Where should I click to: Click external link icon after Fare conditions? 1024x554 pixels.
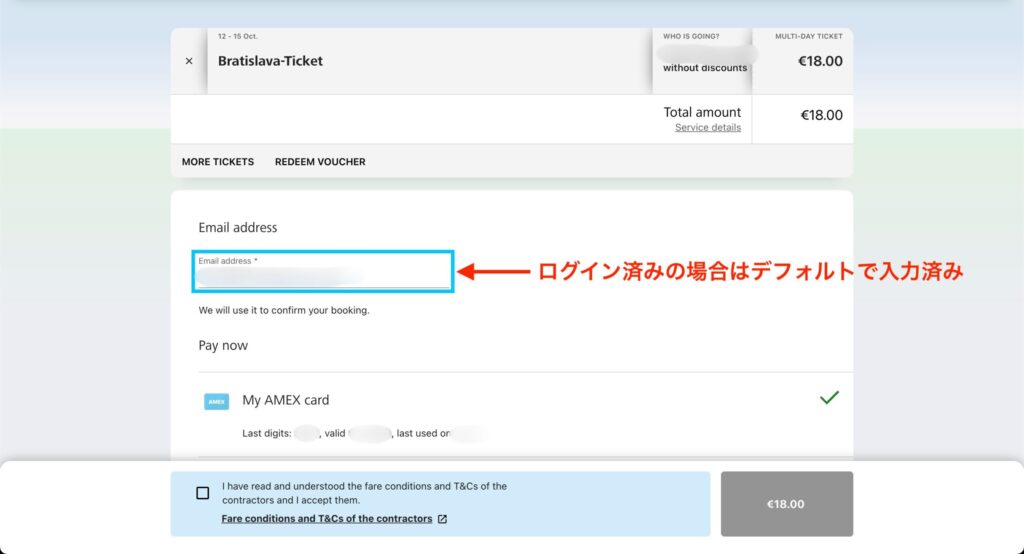443,519
